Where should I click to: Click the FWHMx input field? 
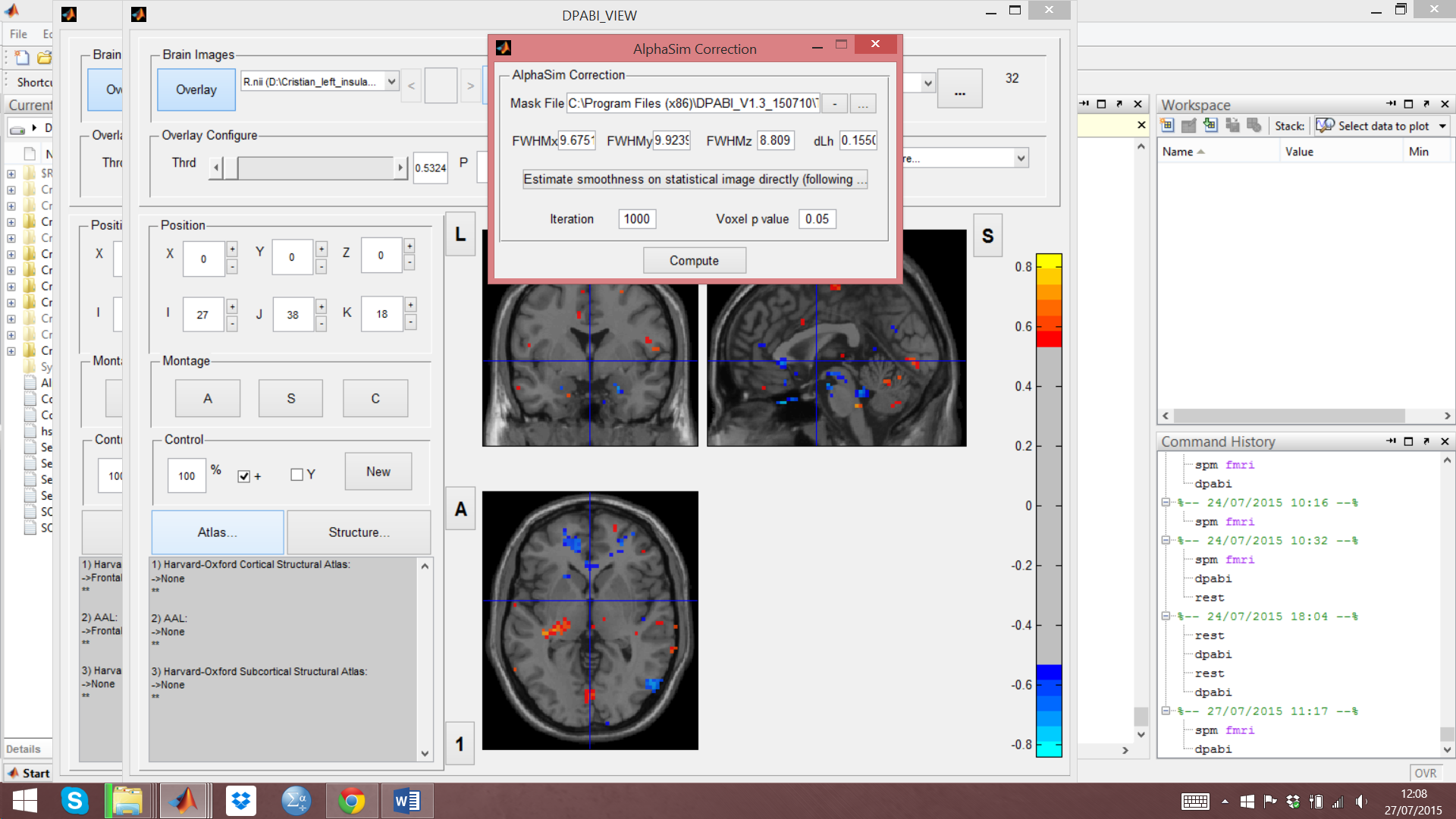[x=577, y=140]
